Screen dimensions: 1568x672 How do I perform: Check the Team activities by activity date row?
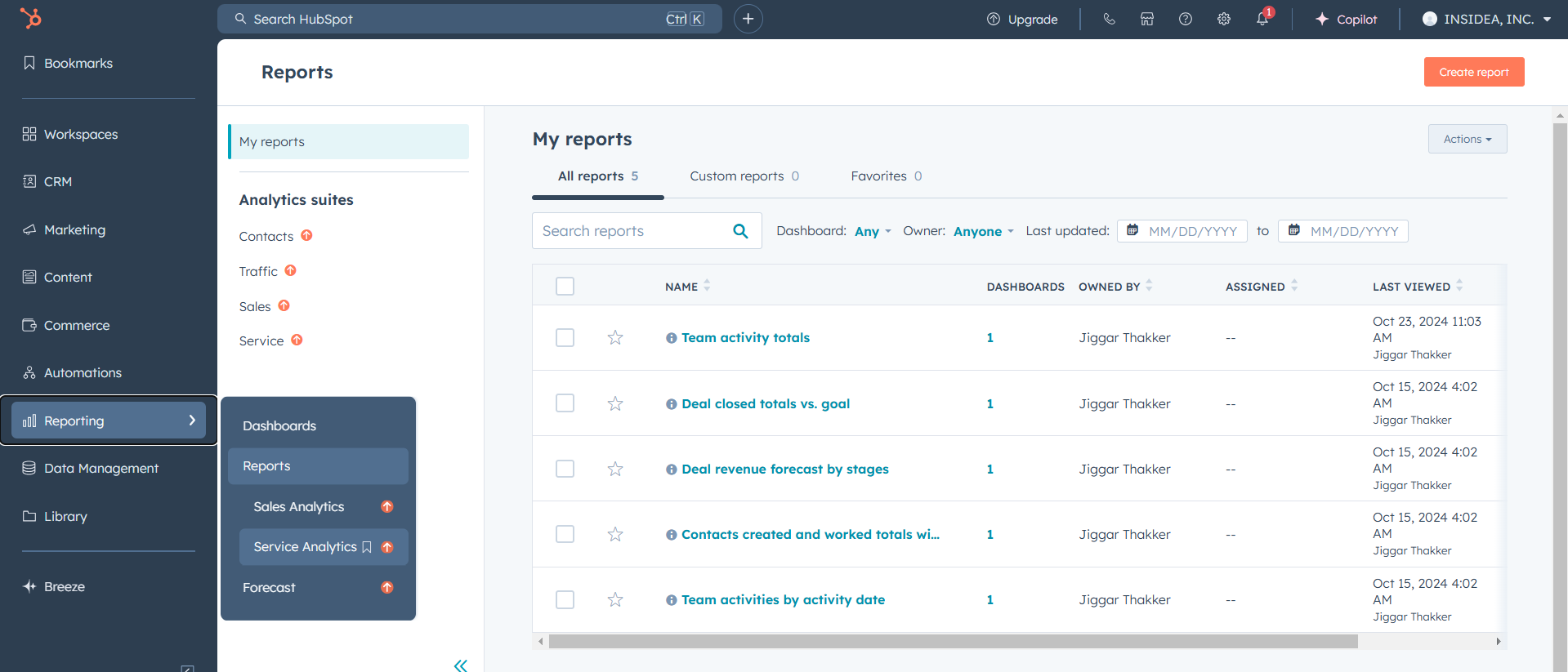(x=565, y=599)
